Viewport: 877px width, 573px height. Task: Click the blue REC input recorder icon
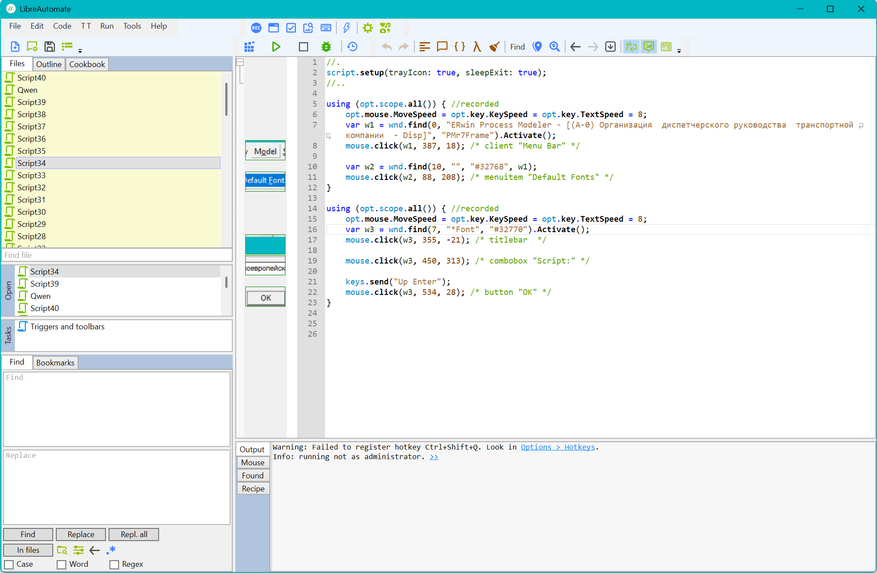pos(256,27)
